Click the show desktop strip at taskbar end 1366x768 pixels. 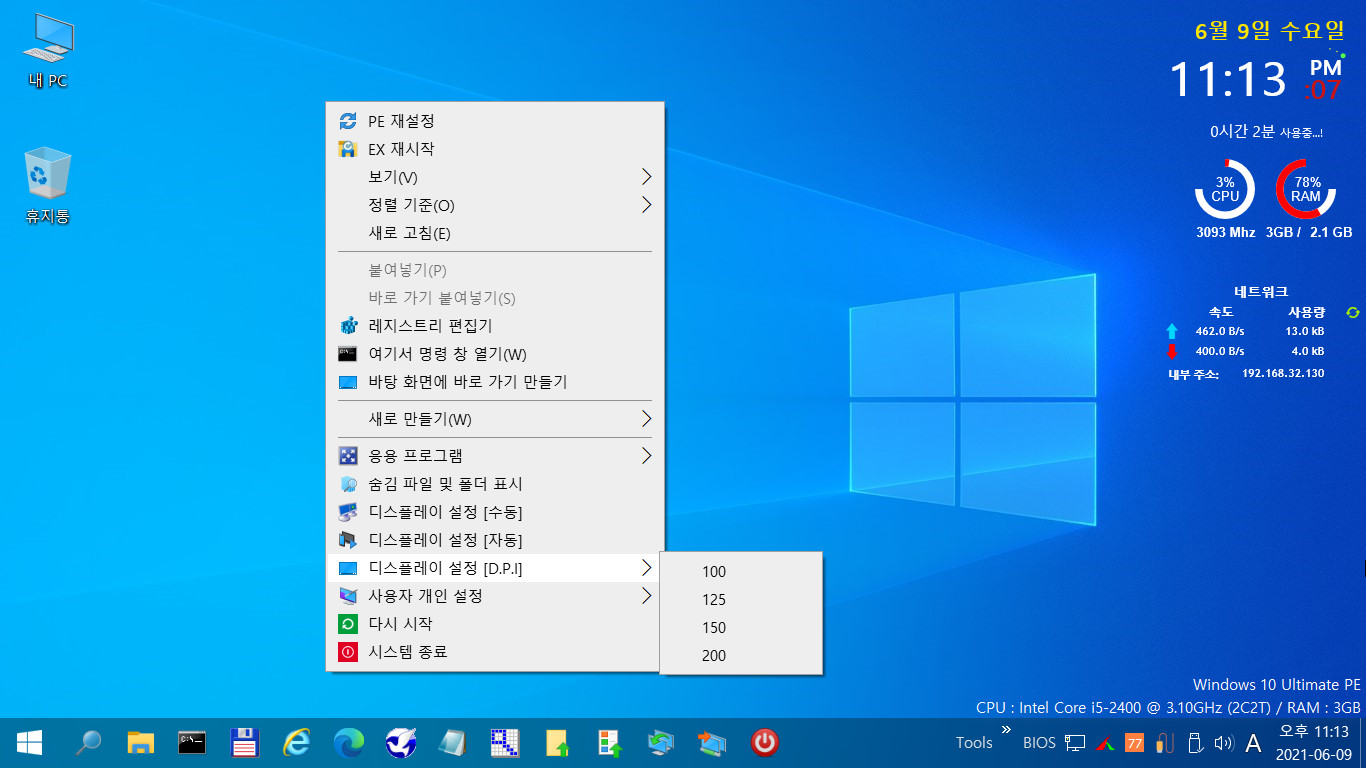pos(1362,743)
